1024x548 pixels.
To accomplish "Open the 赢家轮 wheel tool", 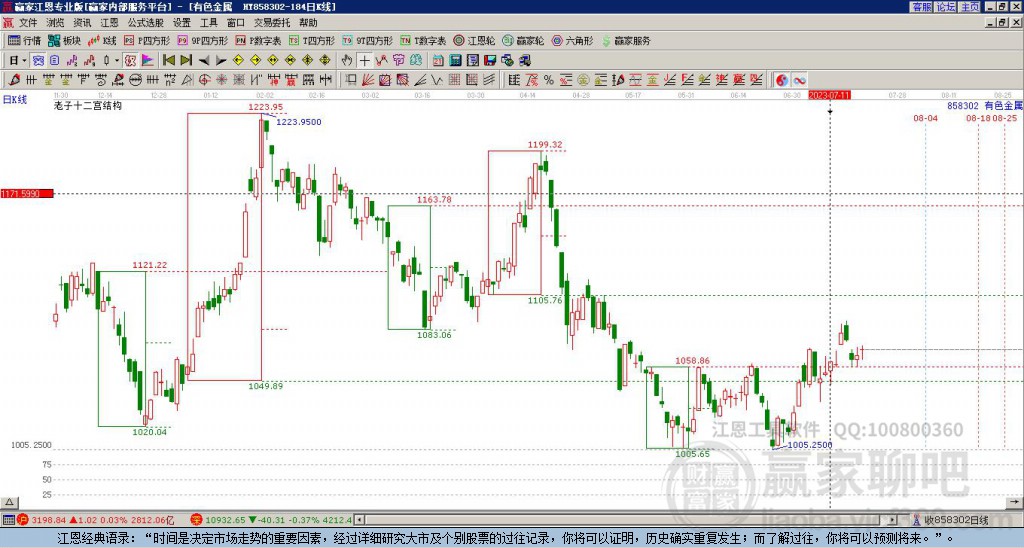I will tap(523, 40).
